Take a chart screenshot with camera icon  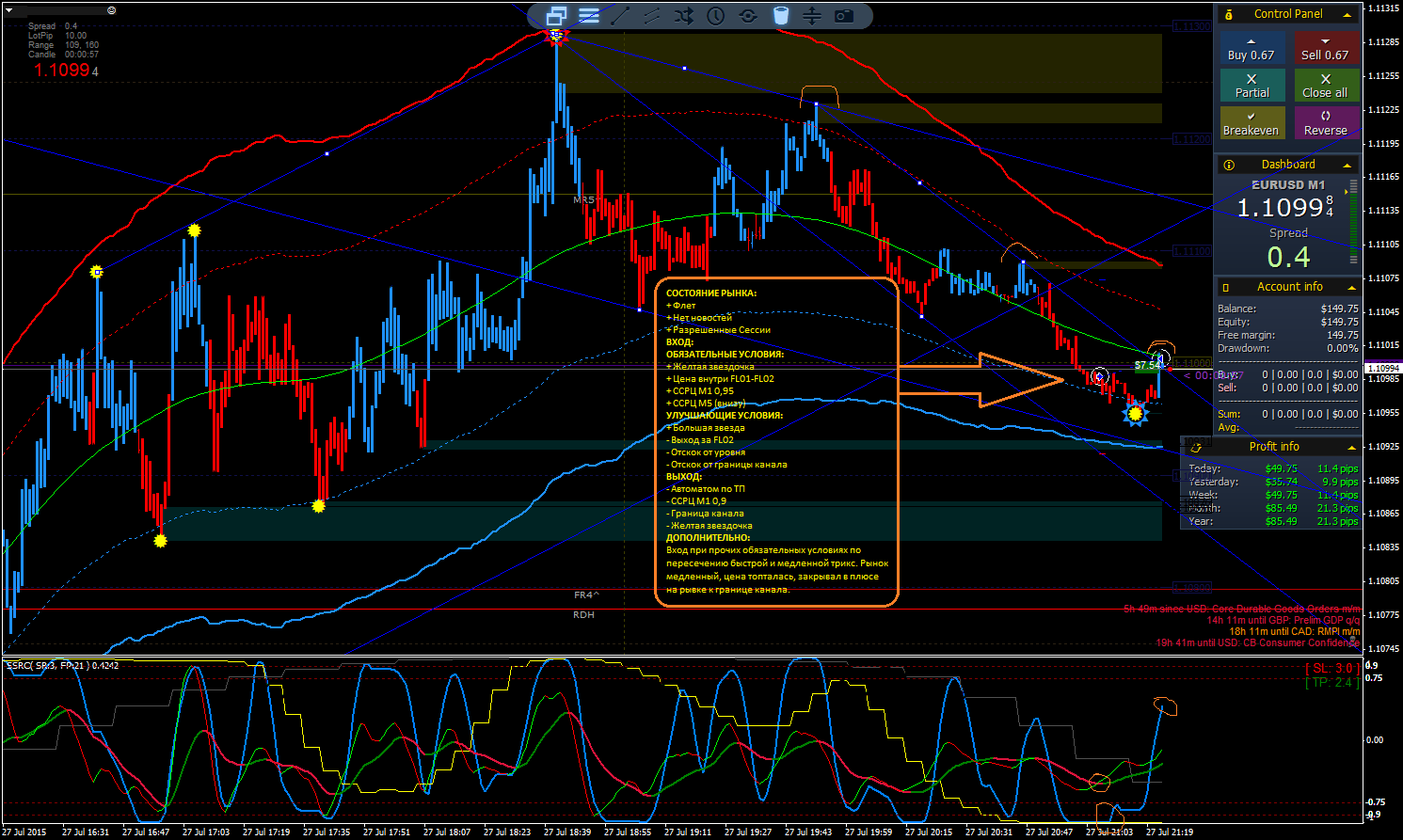[844, 15]
